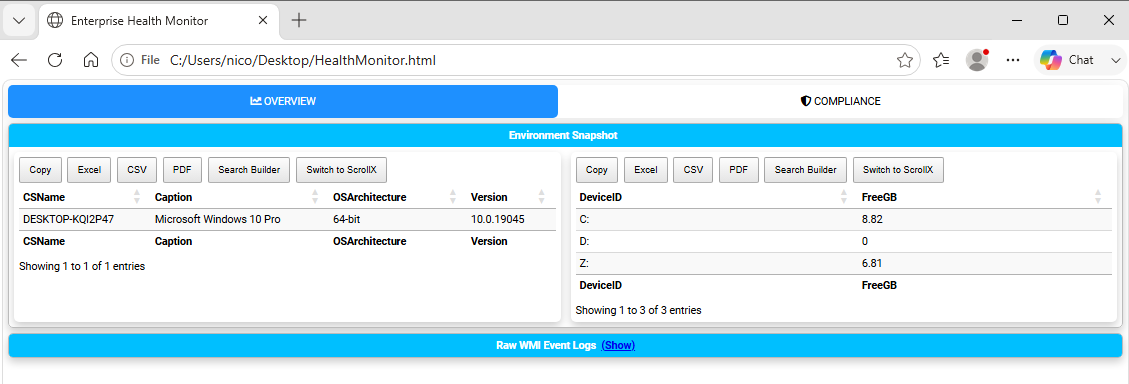This screenshot has height=384, width=1129.
Task: Export the OS information table as CSV
Action: point(137,170)
